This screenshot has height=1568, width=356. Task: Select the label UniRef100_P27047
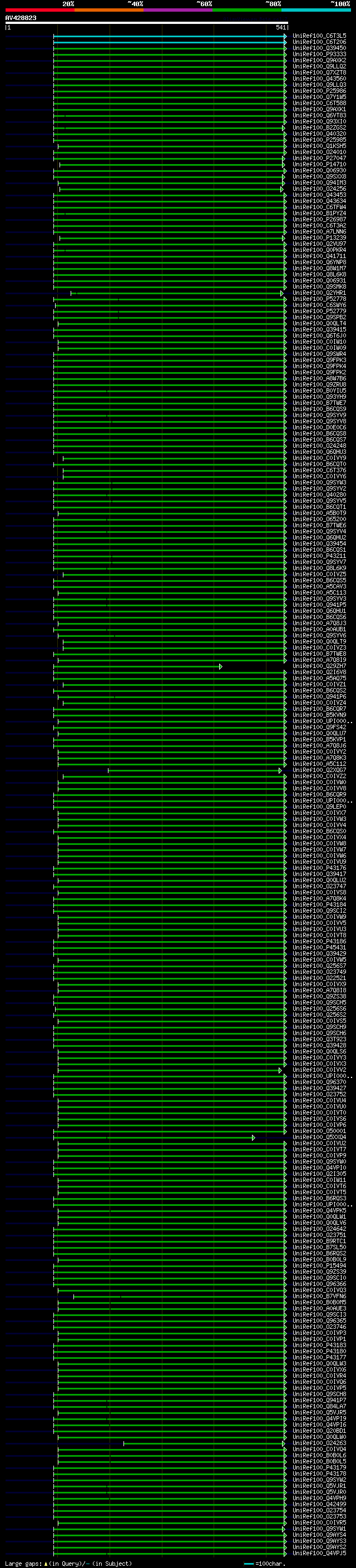[319, 159]
